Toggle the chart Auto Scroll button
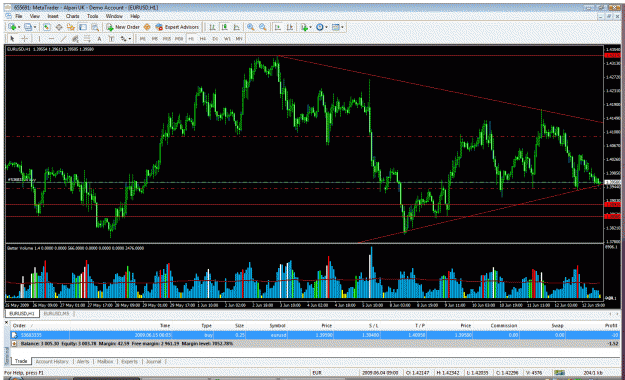625x380 pixels. (x=278, y=27)
